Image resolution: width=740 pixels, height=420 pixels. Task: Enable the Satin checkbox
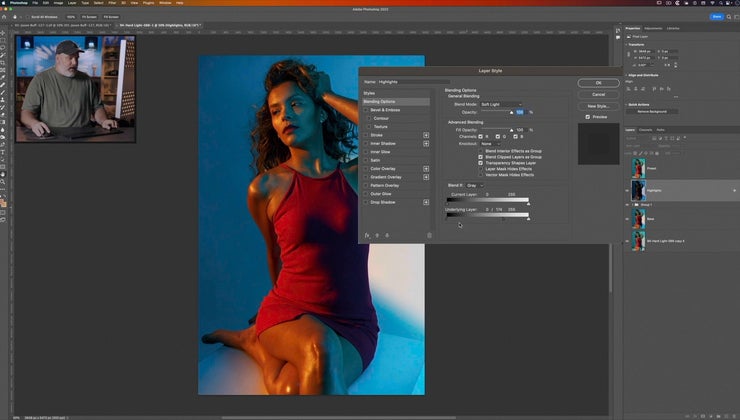tap(366, 160)
